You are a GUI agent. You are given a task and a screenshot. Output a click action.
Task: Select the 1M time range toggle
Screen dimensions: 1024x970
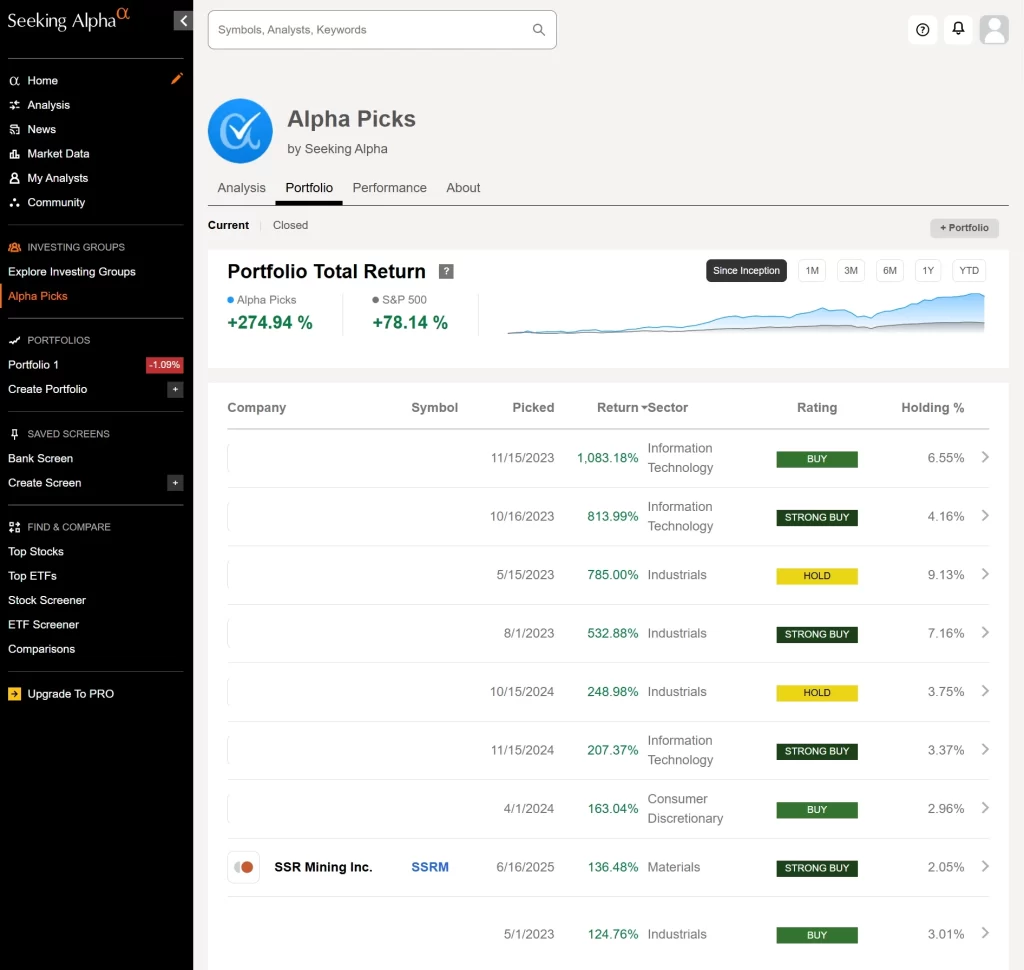click(x=812, y=271)
